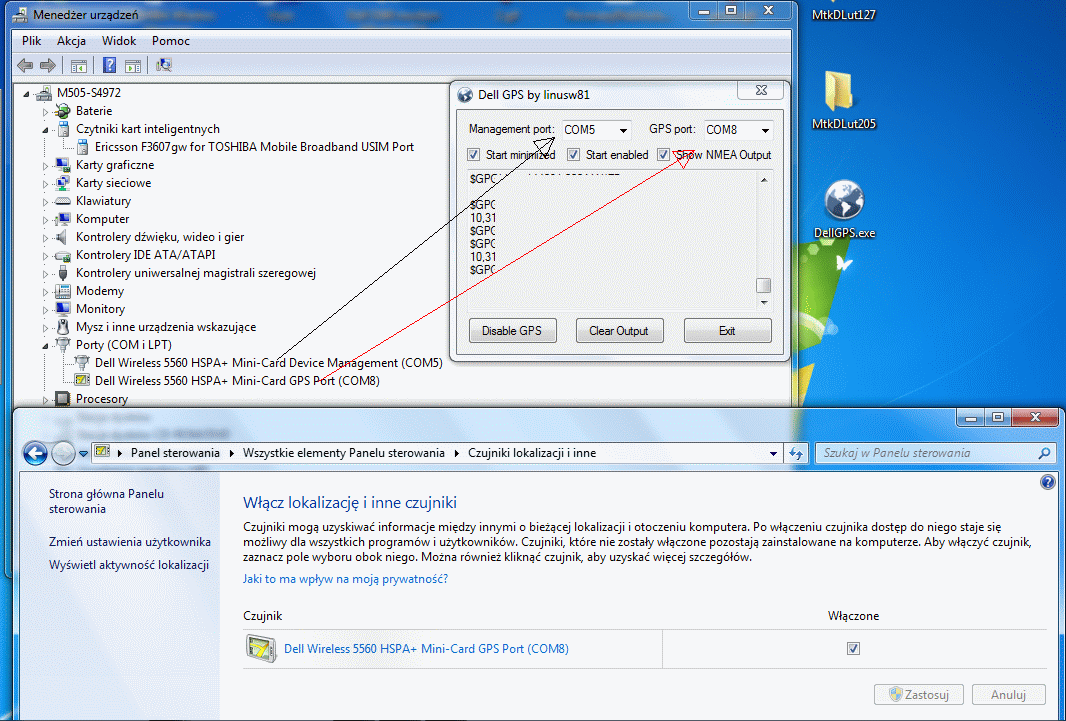The image size is (1066, 721).
Task: Select the Karty sieciowe icon
Action: (63, 183)
